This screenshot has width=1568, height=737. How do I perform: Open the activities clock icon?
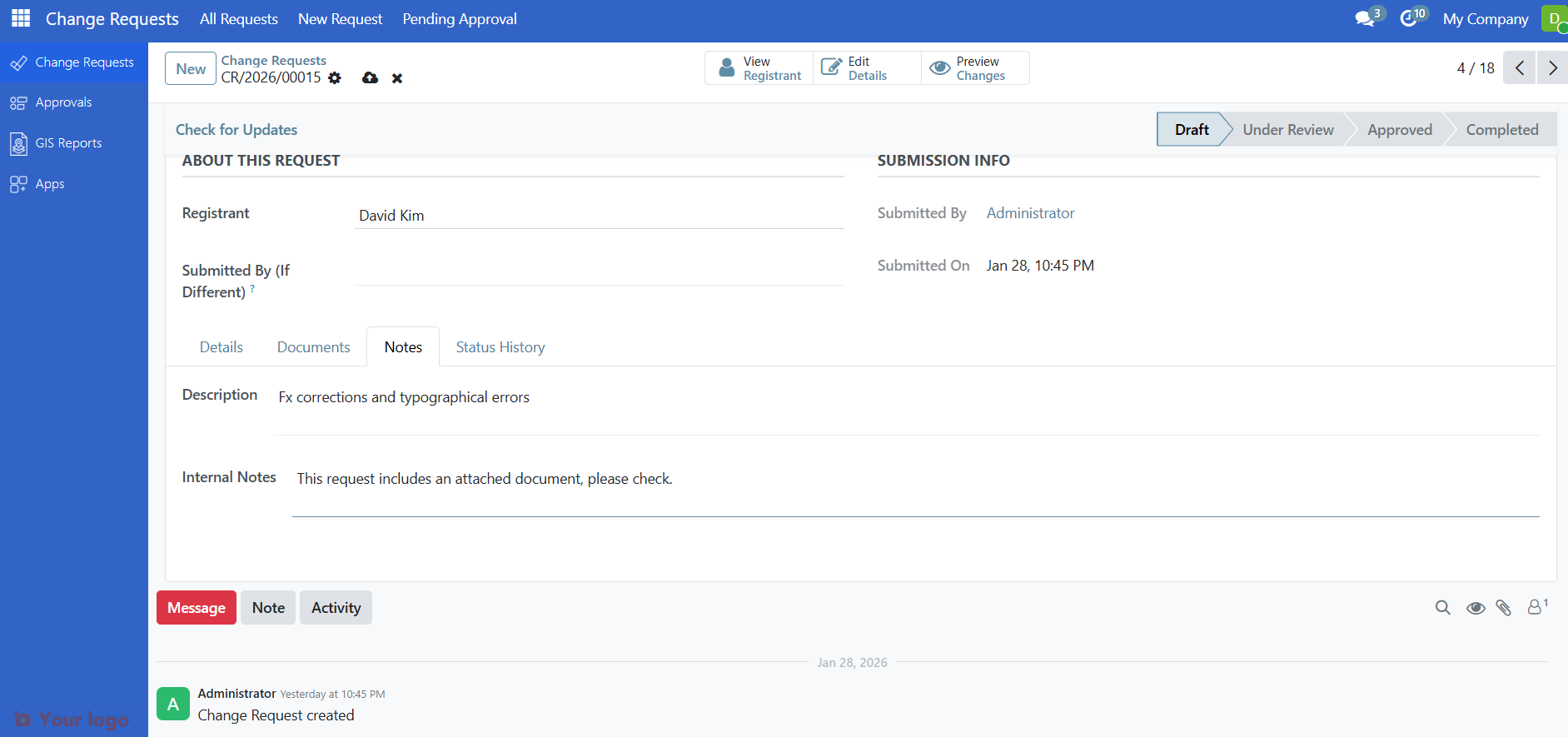[x=1409, y=18]
